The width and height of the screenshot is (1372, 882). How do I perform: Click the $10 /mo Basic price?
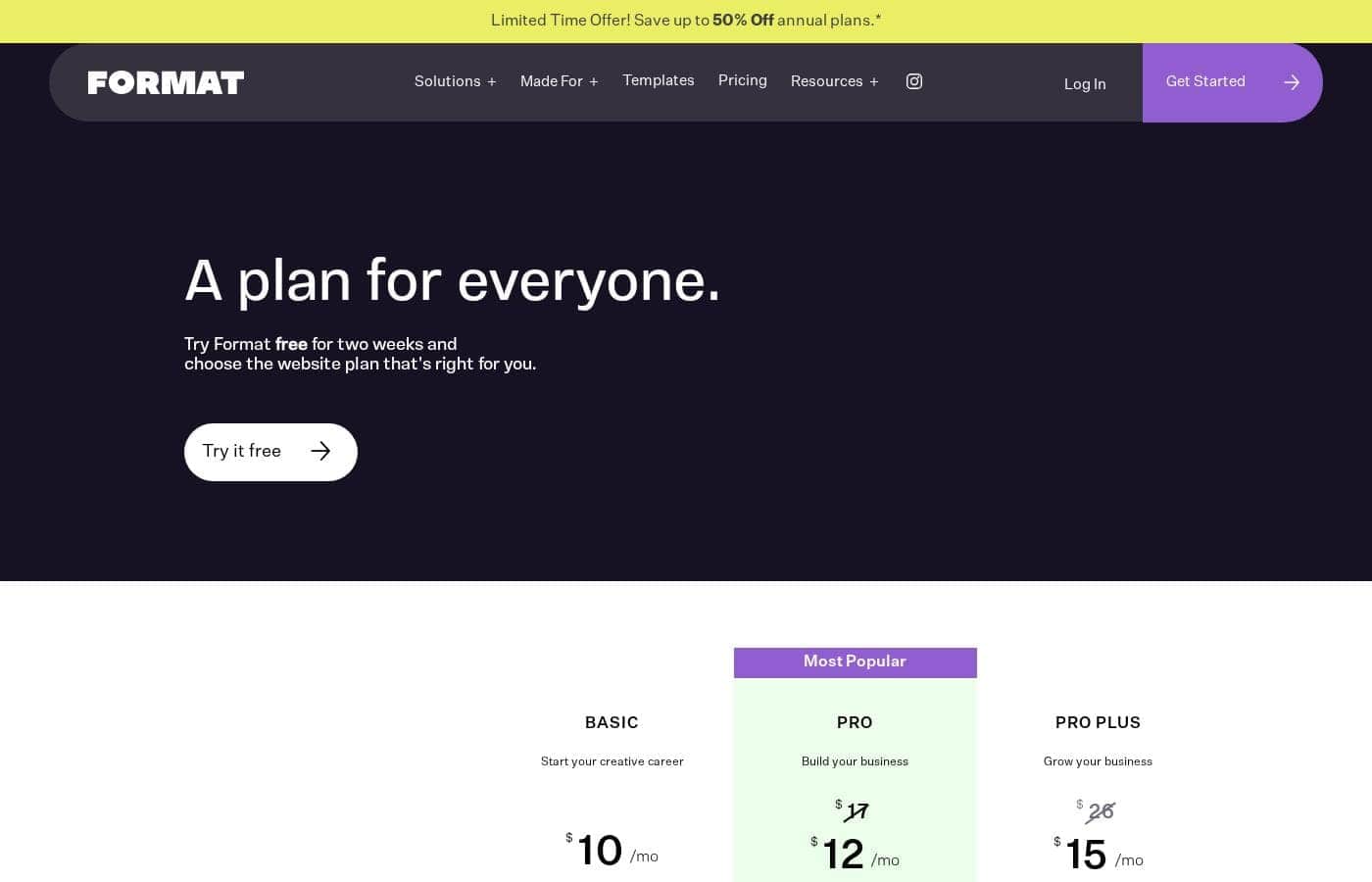coord(612,851)
